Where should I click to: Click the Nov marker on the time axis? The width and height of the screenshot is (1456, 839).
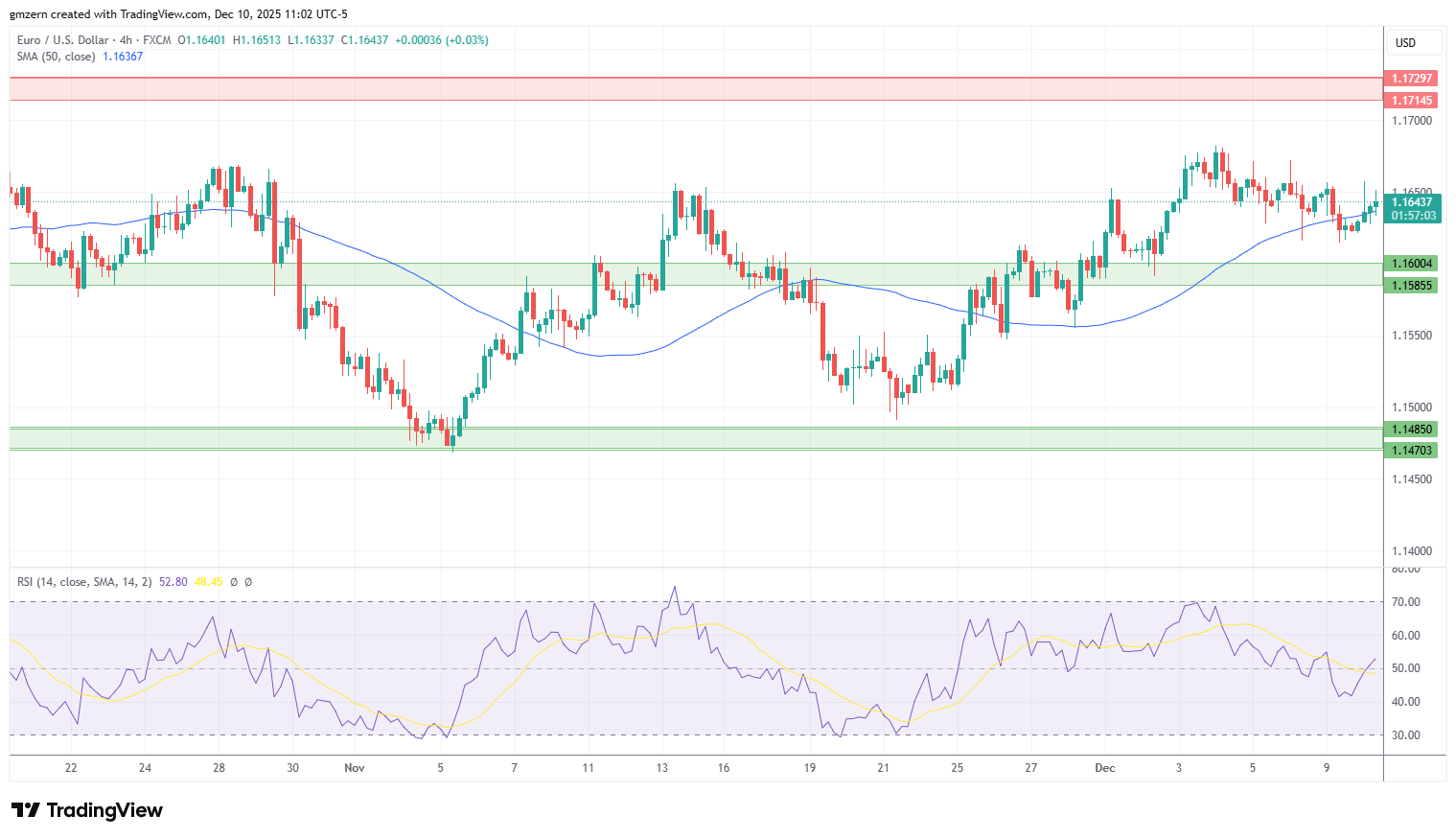[x=354, y=768]
